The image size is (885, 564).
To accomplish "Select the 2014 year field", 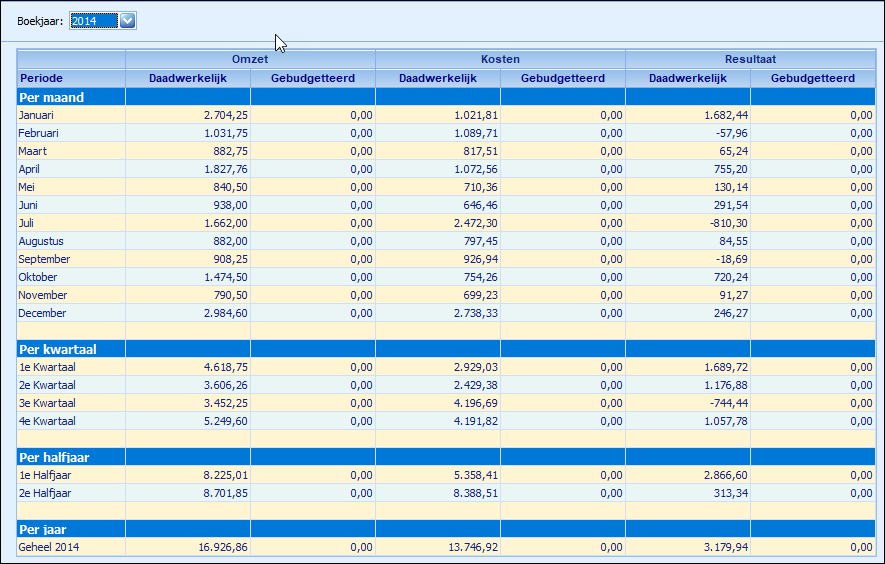I will (x=94, y=21).
